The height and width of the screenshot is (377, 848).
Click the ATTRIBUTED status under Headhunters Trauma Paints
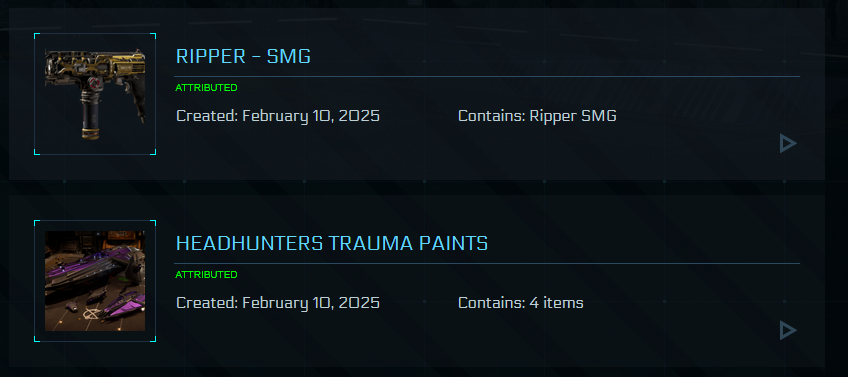pyautogui.click(x=207, y=275)
